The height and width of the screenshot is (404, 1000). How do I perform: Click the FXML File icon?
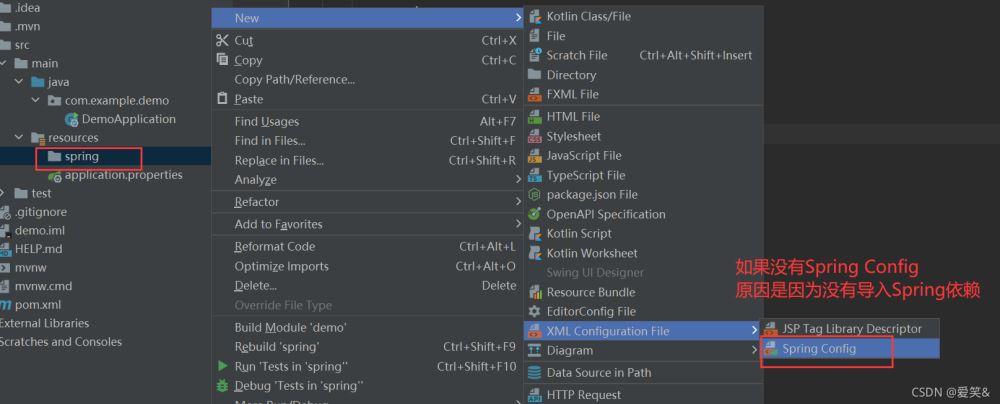pyautogui.click(x=534, y=94)
